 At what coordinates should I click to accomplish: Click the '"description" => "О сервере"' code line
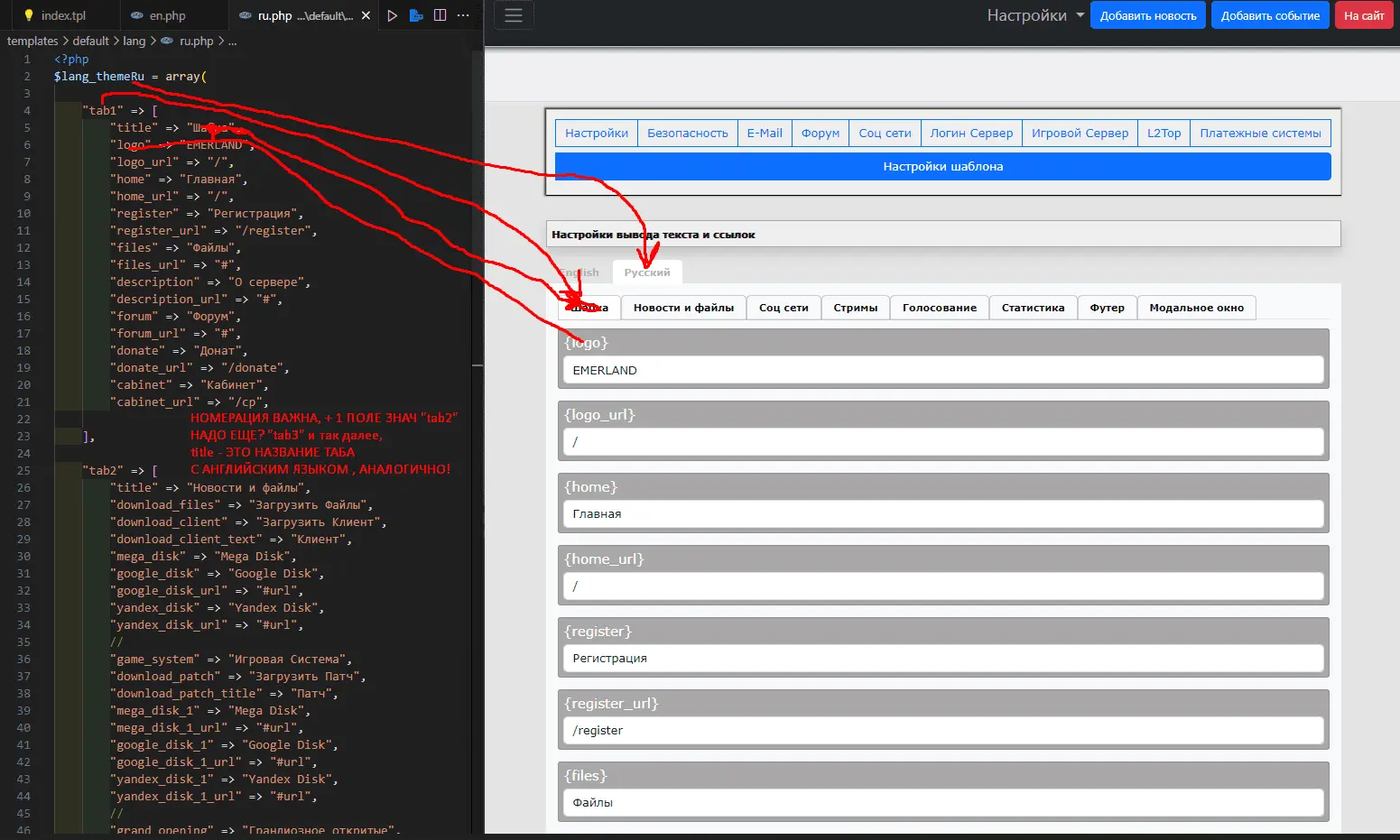pyautogui.click(x=210, y=282)
